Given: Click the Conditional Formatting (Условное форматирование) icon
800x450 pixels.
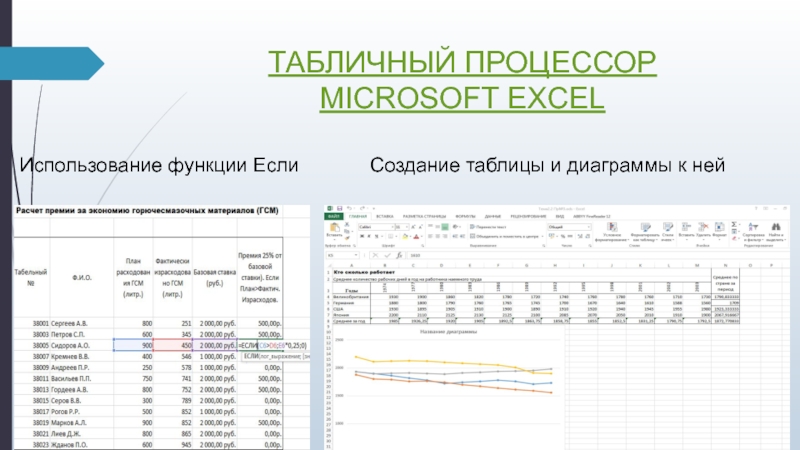Looking at the screenshot, I should click(x=612, y=226).
